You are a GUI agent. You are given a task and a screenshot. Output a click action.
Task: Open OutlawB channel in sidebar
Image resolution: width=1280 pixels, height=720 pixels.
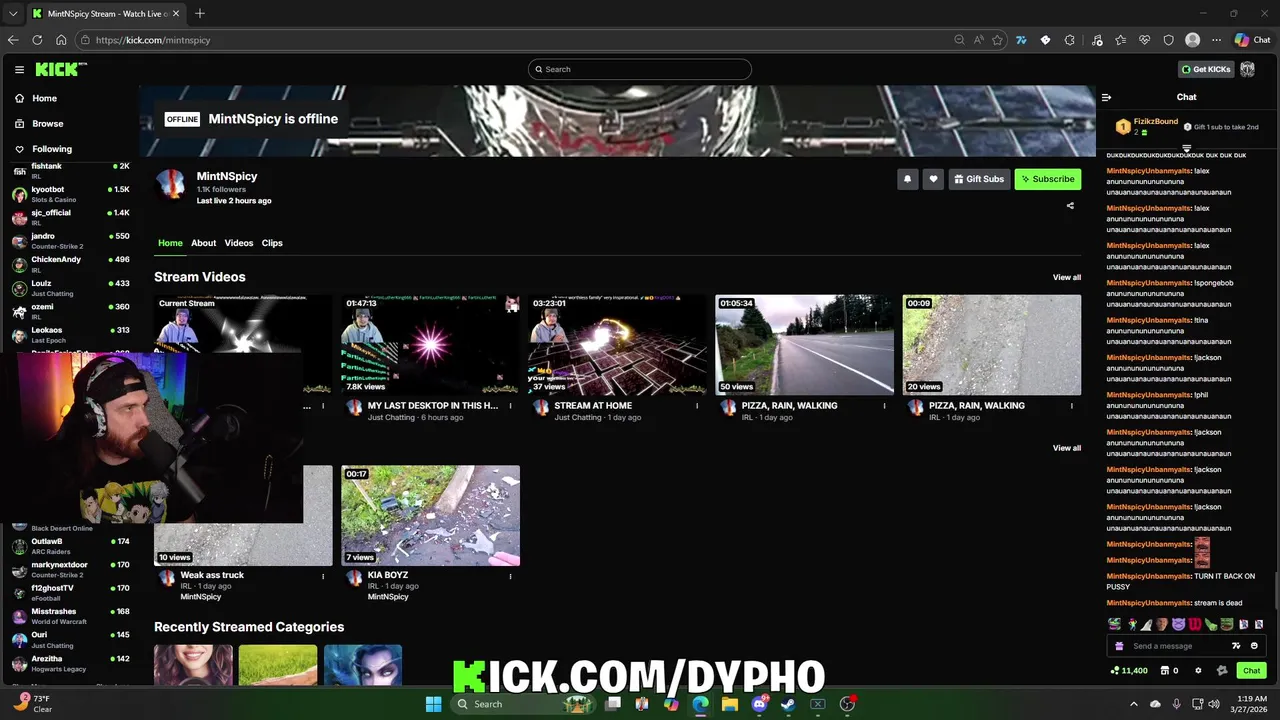click(70, 546)
